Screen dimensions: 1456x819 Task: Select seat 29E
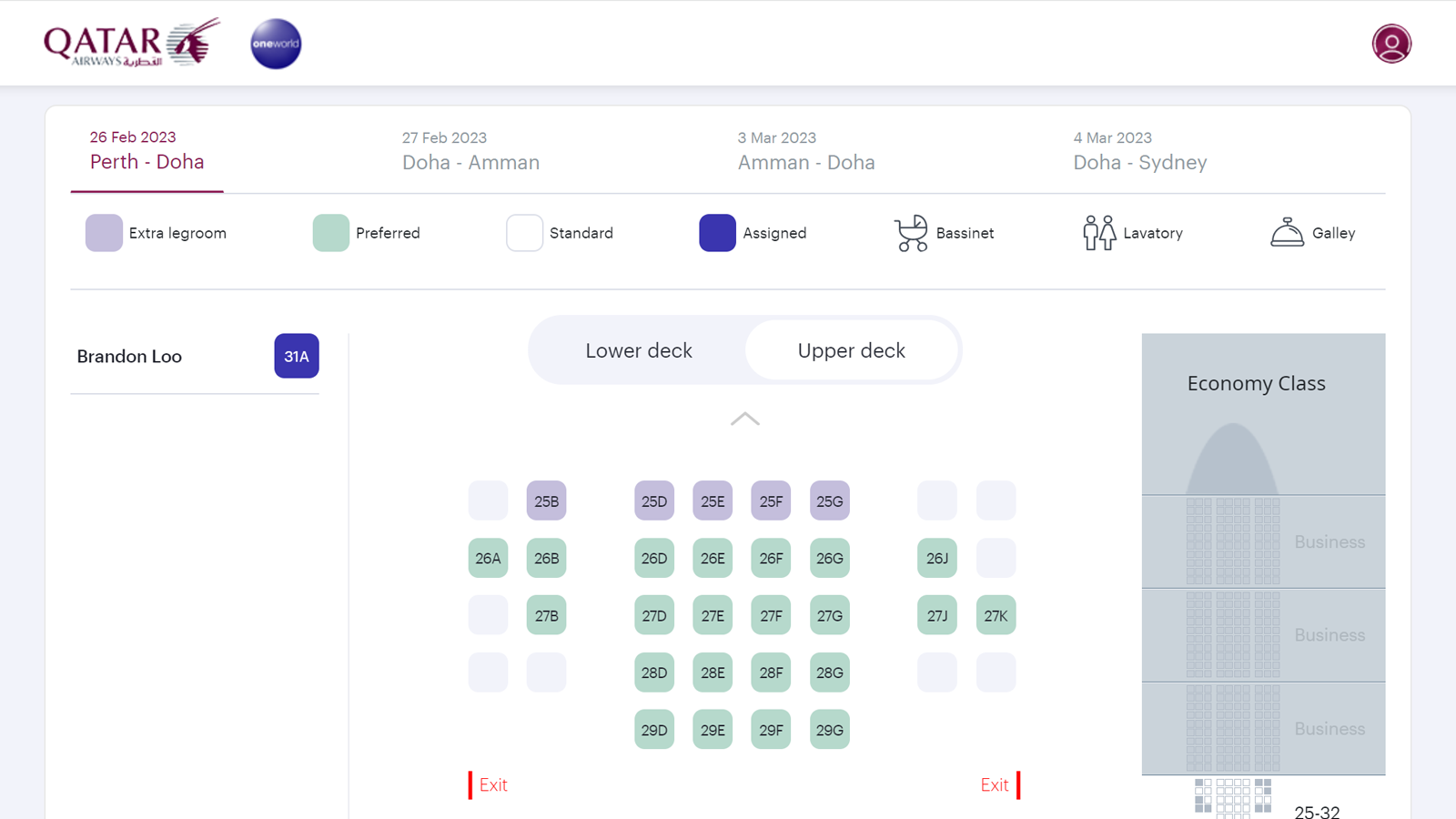(713, 730)
